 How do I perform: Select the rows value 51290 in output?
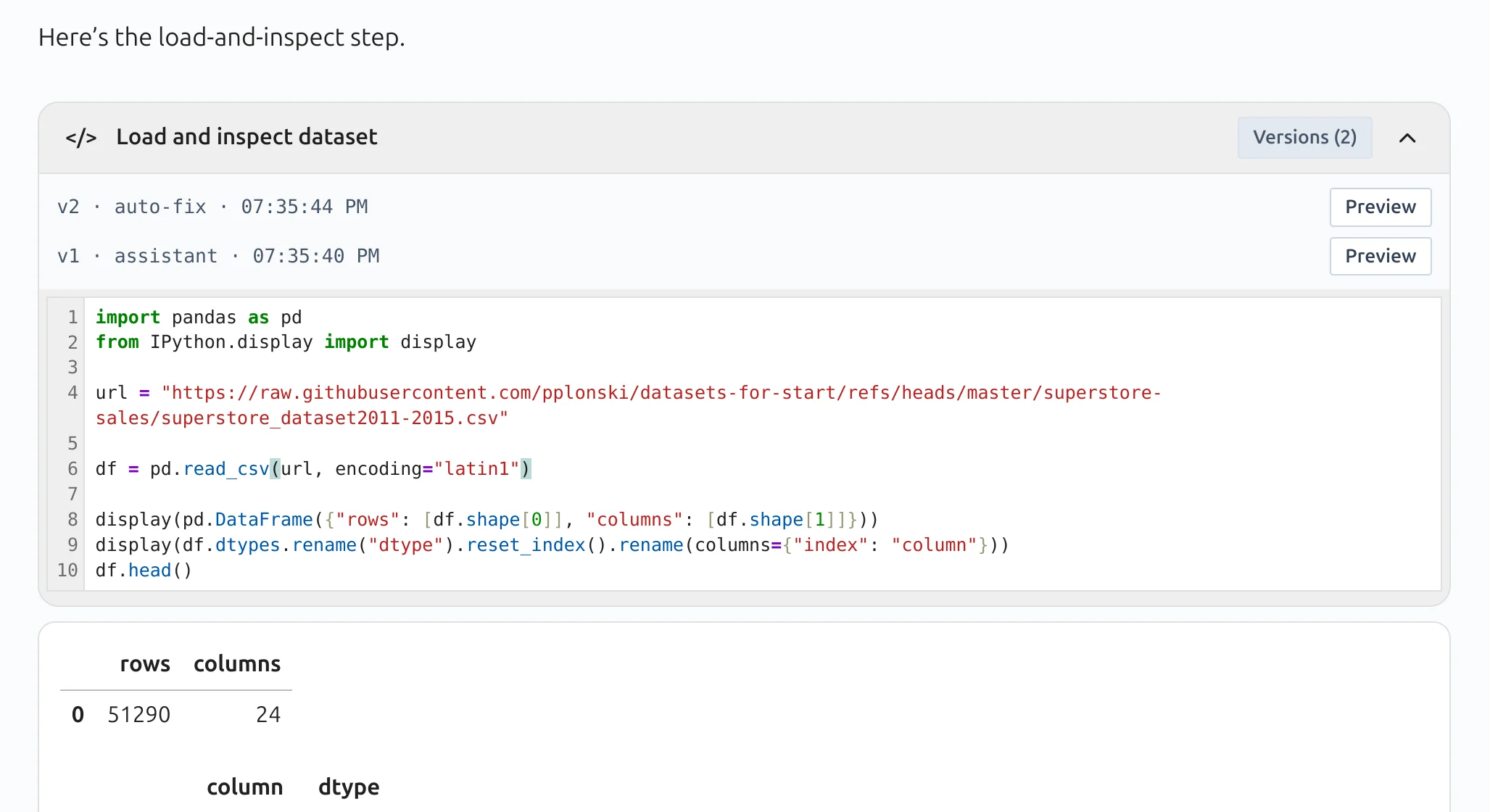[x=139, y=713]
